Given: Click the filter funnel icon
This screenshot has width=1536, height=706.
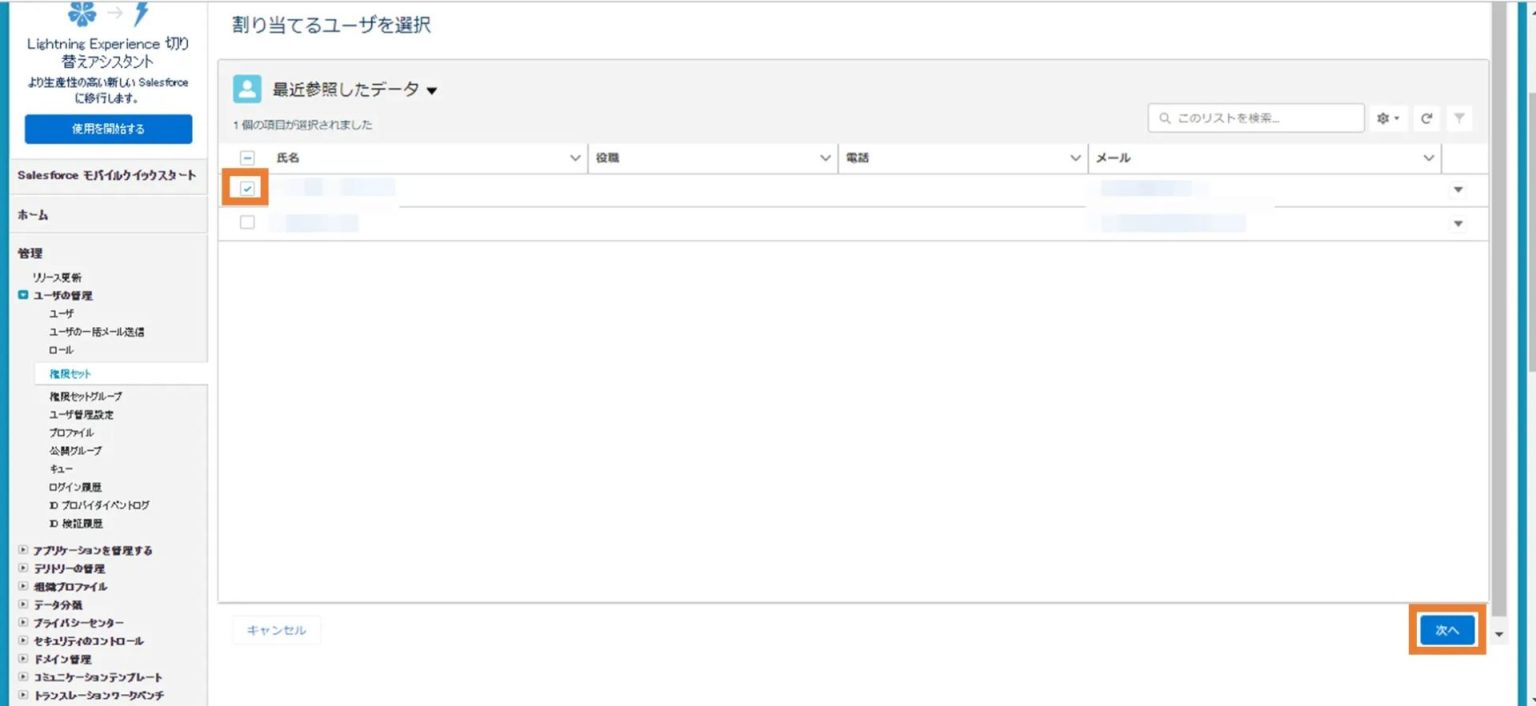Looking at the screenshot, I should (1459, 119).
